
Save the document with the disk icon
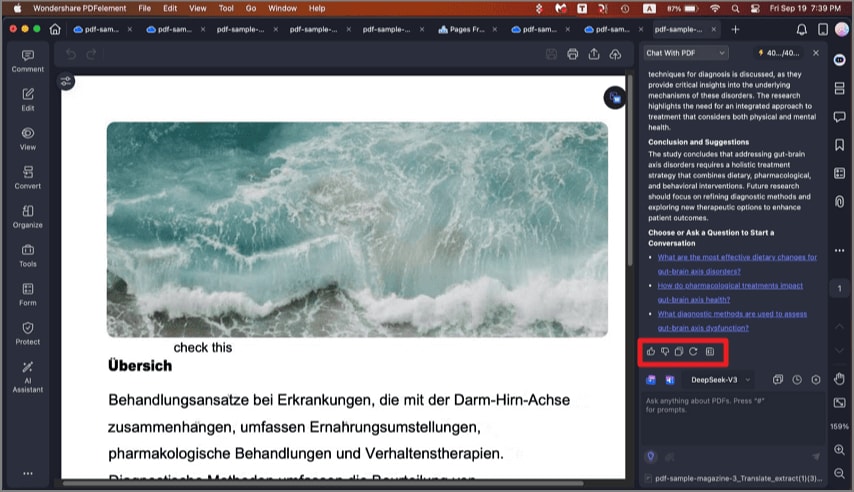(551, 54)
